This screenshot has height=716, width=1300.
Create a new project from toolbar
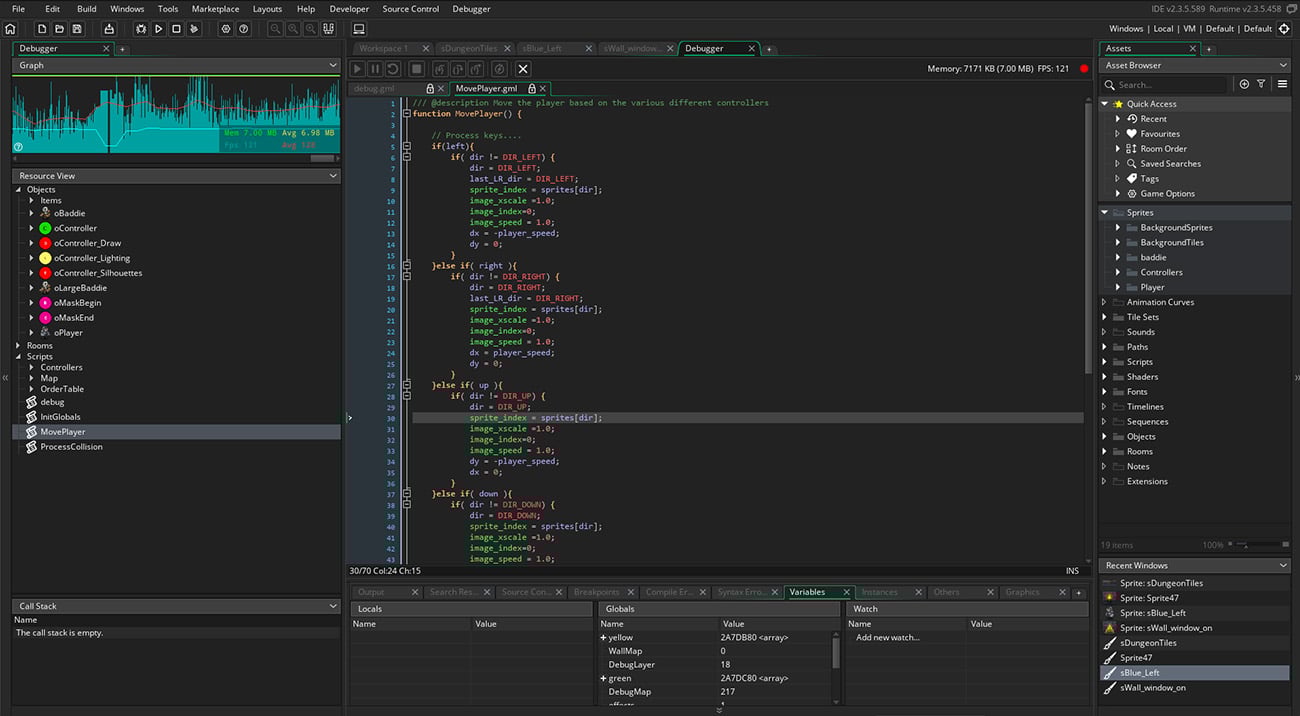[x=42, y=29]
